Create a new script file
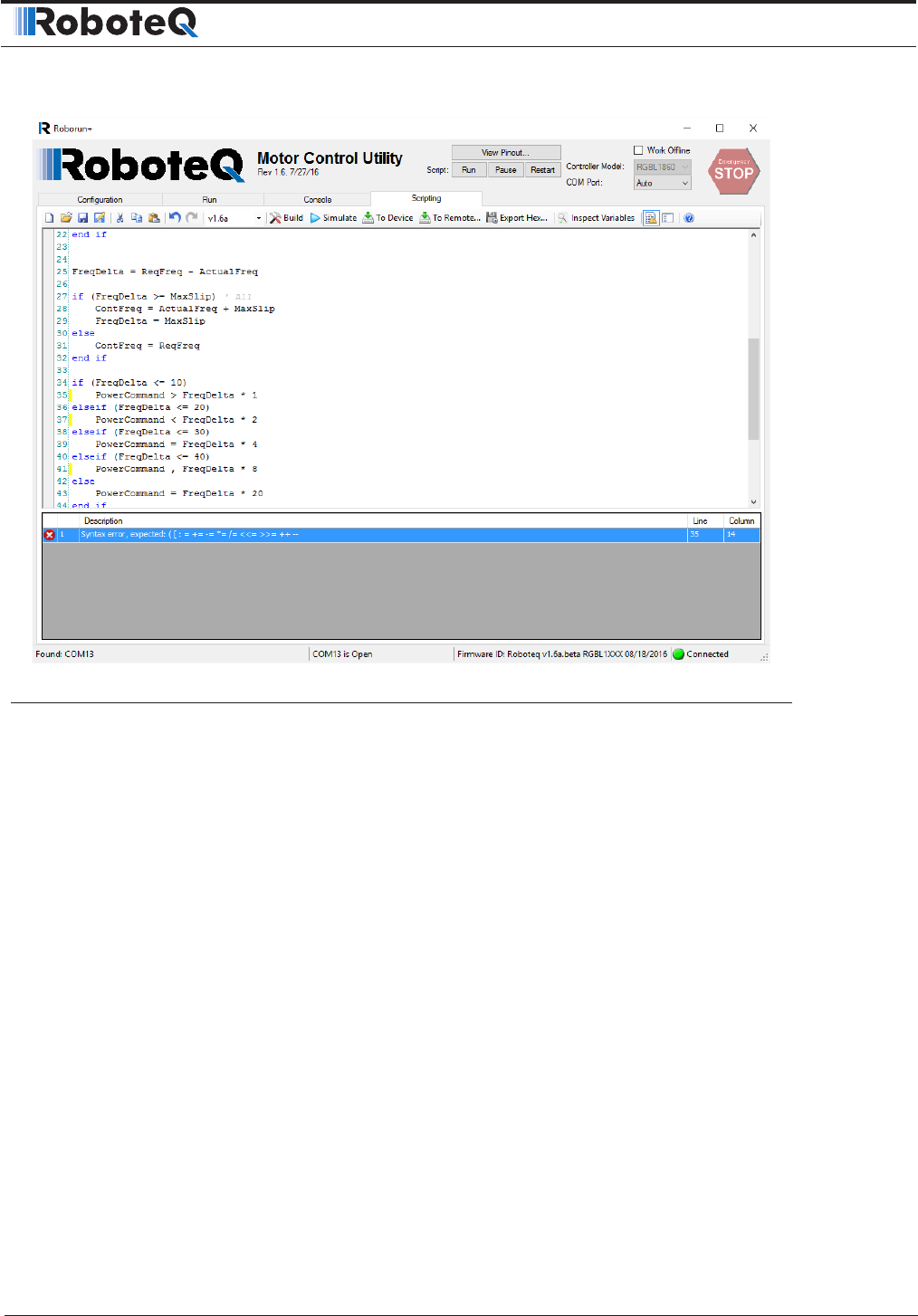The height and width of the screenshot is (1316, 918). [x=49, y=218]
